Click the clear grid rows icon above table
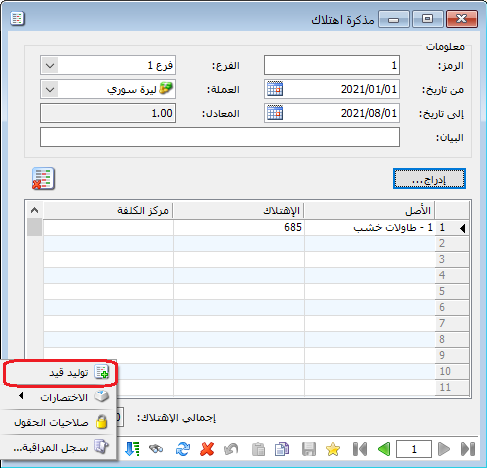 [x=43, y=179]
